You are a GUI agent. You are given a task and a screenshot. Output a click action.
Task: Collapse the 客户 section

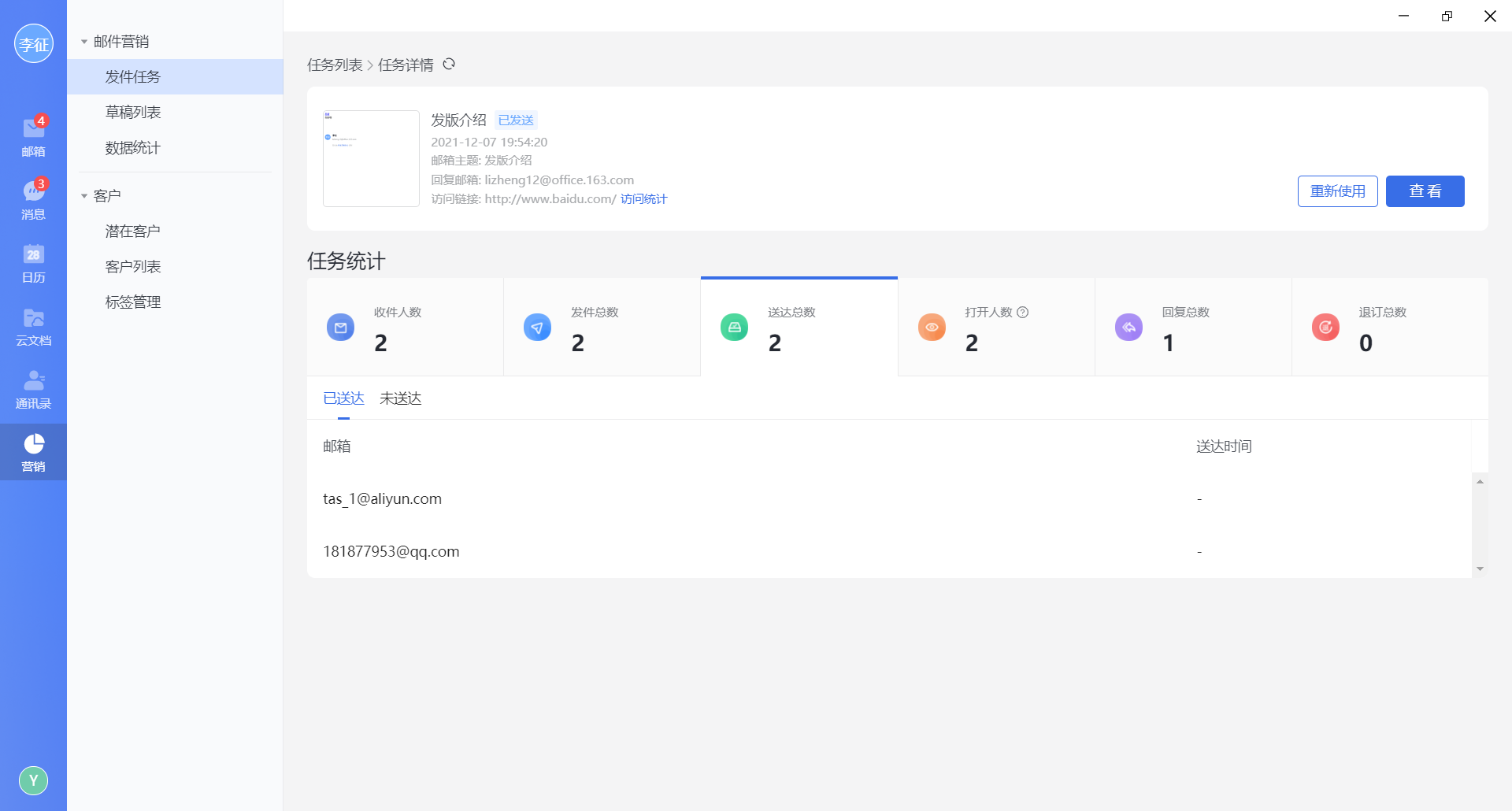point(84,196)
